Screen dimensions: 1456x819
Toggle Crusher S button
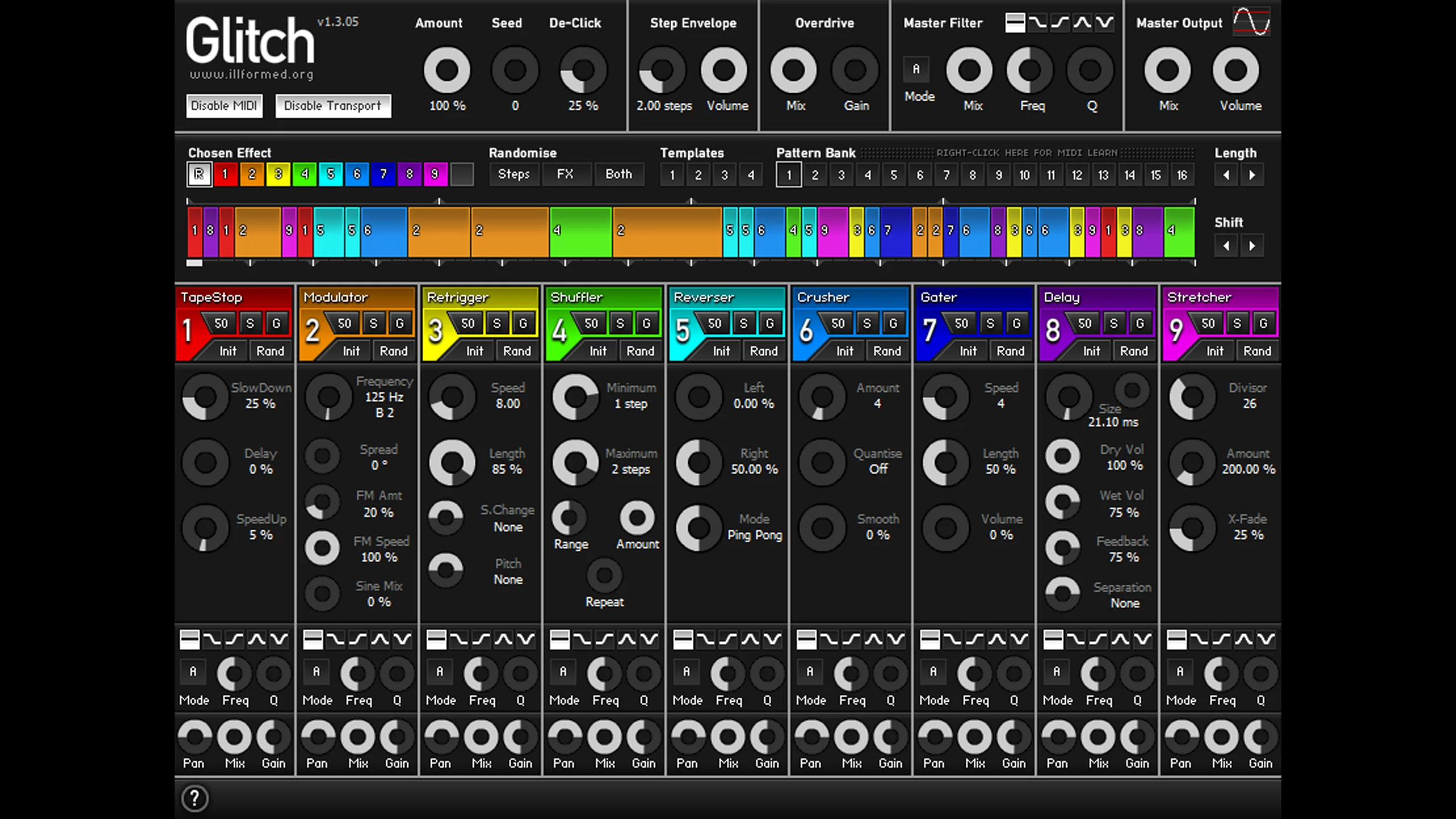pyautogui.click(x=867, y=323)
